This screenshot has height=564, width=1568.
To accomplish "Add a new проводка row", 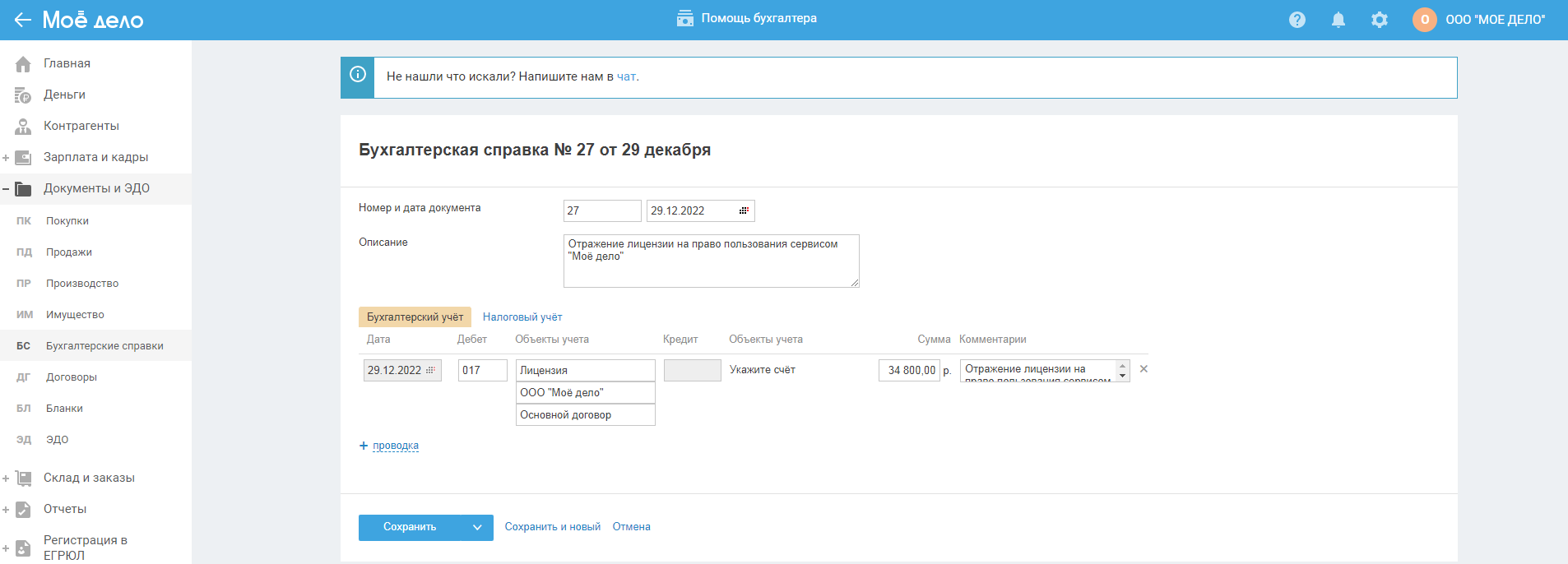I will click(x=395, y=446).
